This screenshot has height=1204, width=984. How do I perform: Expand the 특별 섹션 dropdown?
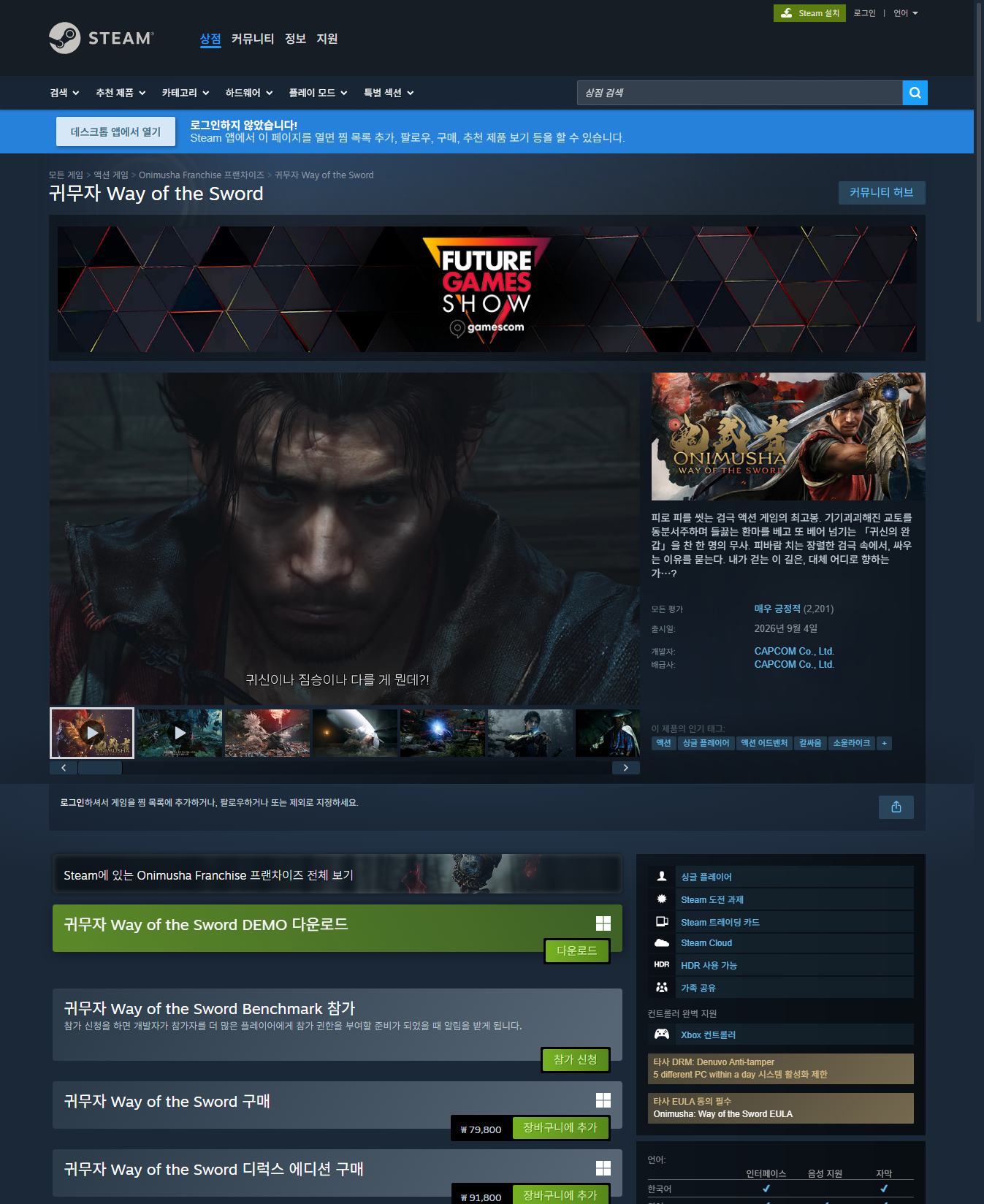tap(389, 93)
